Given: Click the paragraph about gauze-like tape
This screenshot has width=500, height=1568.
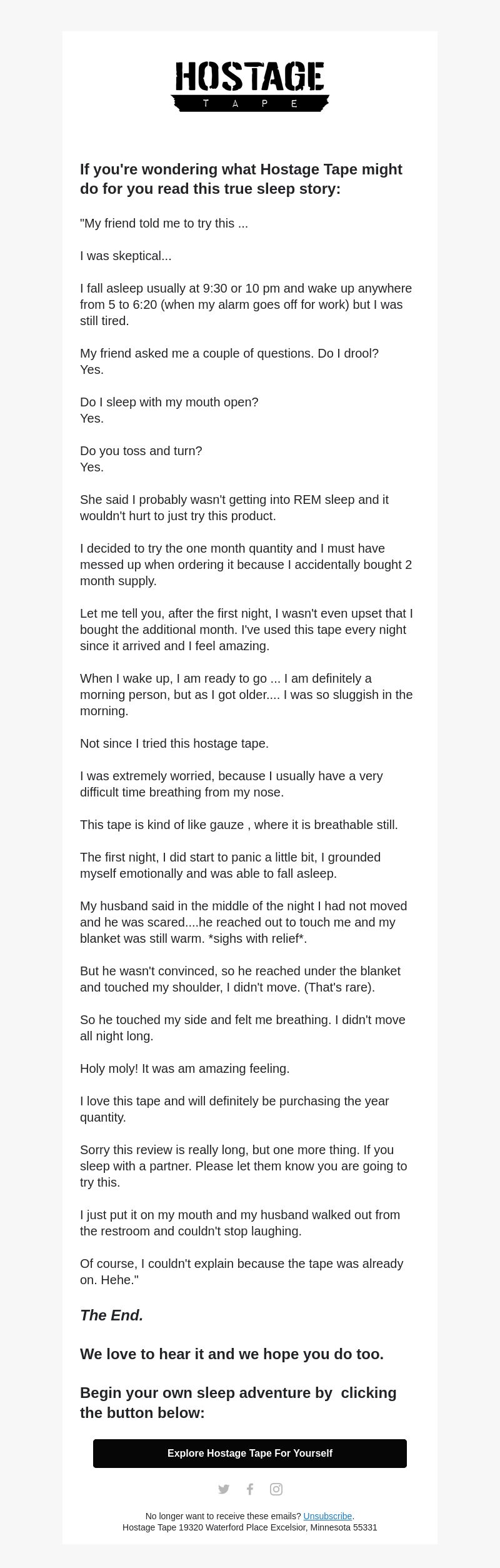Looking at the screenshot, I should 239,825.
